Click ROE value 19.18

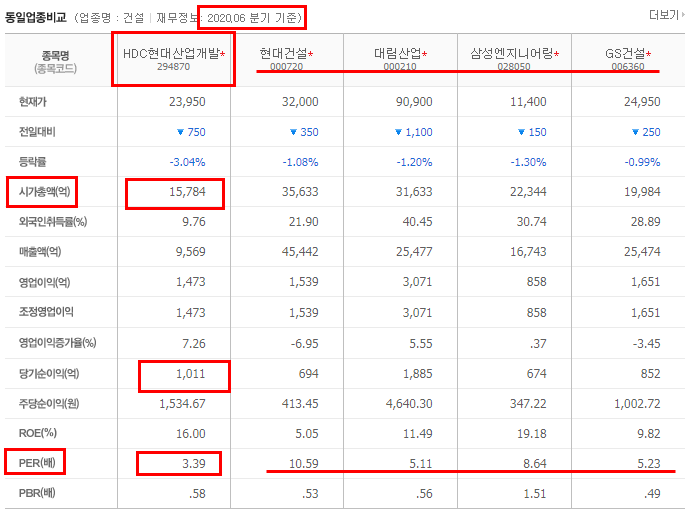pyautogui.click(x=532, y=434)
